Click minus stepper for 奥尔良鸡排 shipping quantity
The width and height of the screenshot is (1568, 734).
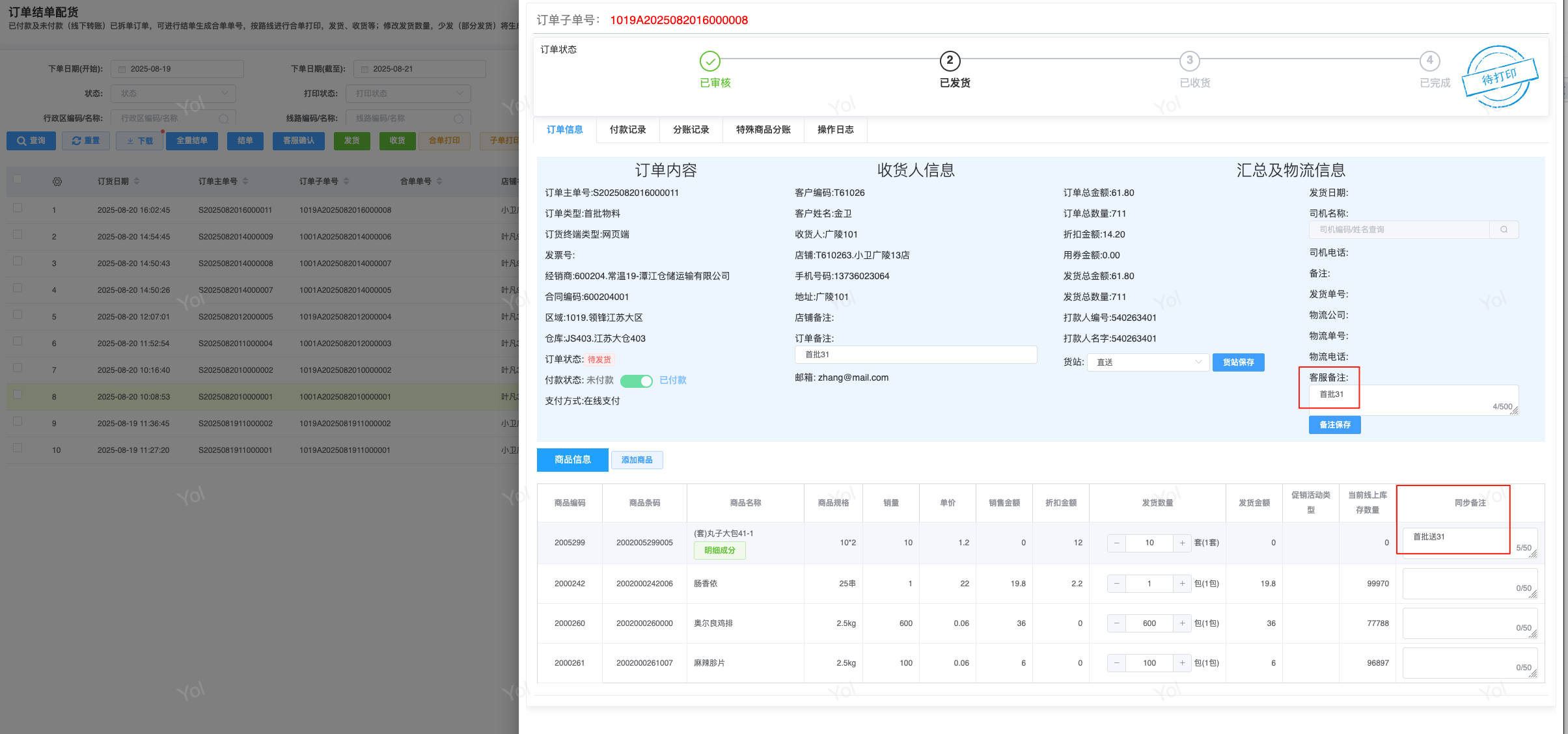click(x=1116, y=623)
